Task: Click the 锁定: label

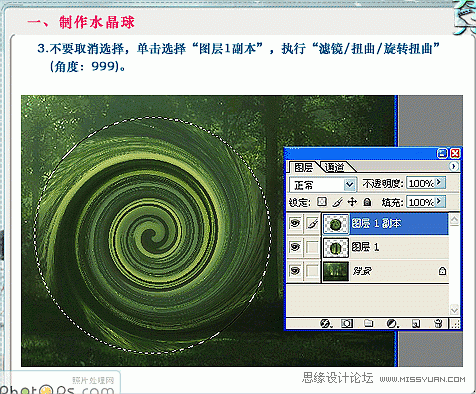Action: pos(300,202)
